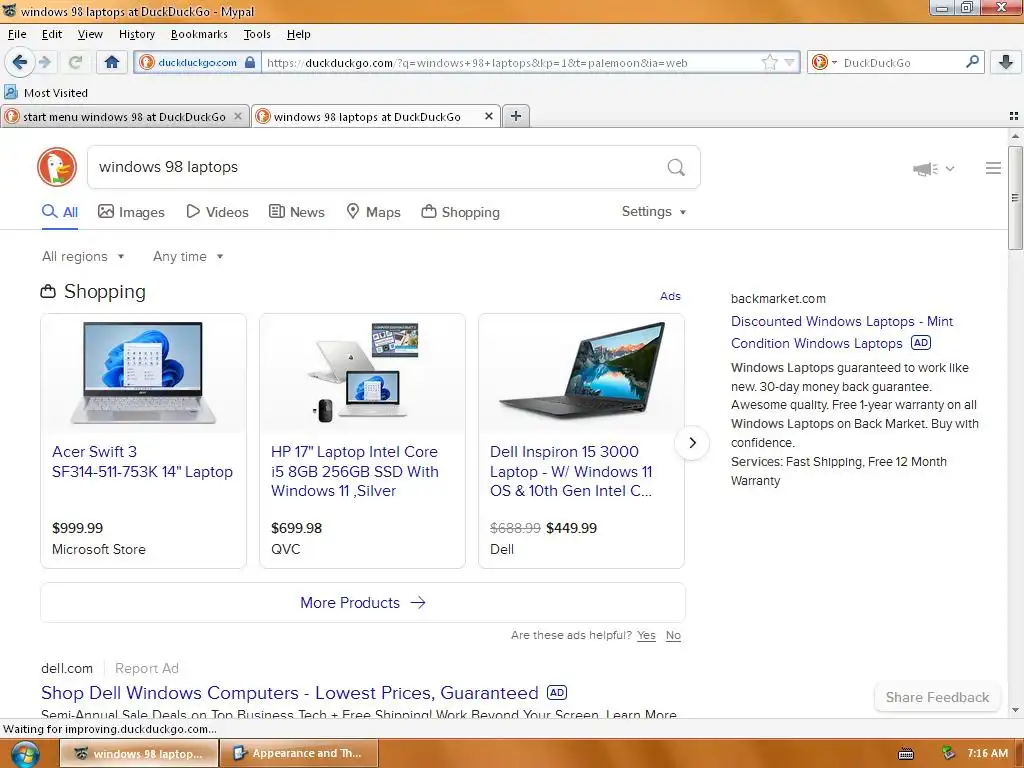Open the Windows Start orb
The width and height of the screenshot is (1024, 768).
(x=25, y=754)
